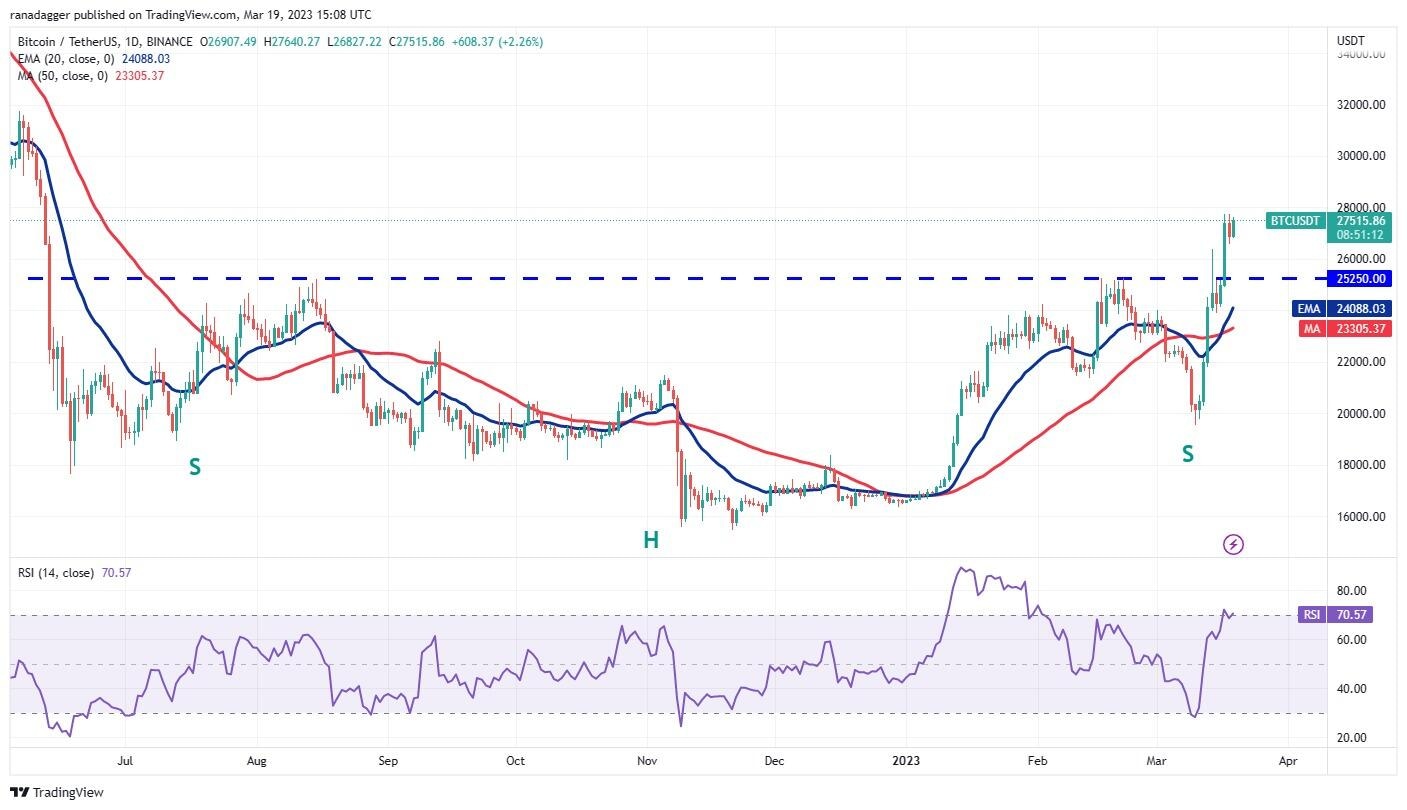
Task: Click the high price H27640.27 in legend
Action: (x=292, y=42)
